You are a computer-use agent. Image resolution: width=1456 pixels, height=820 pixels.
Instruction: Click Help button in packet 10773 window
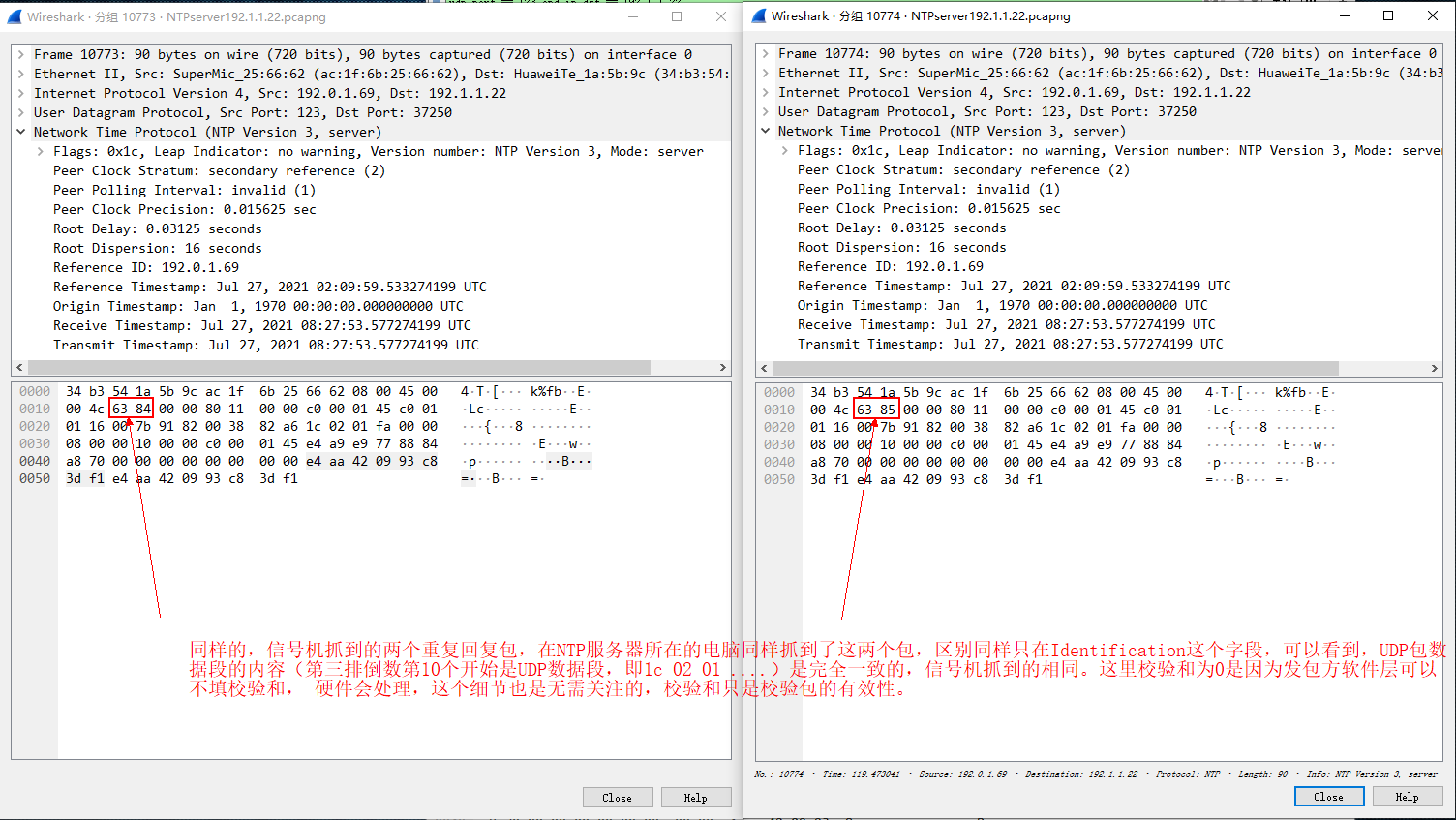click(x=696, y=798)
